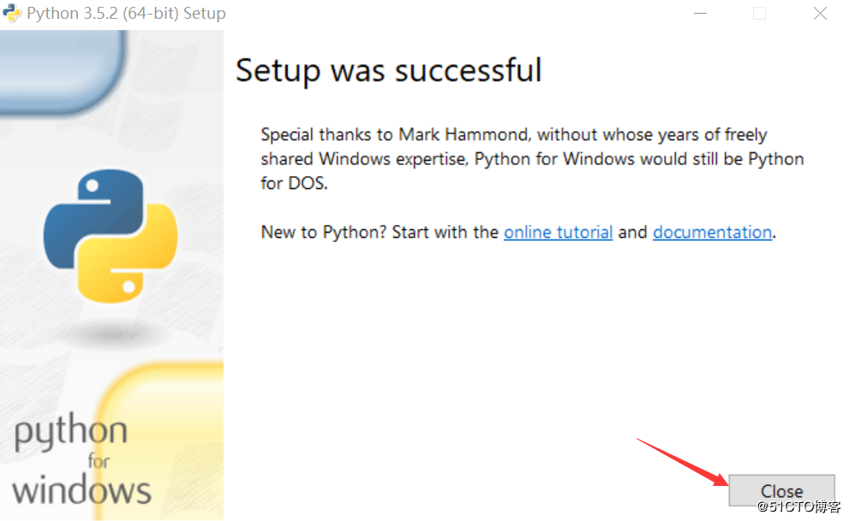Click the red arrow pointing at Close
Image resolution: width=849 pixels, height=521 pixels.
click(x=682, y=462)
